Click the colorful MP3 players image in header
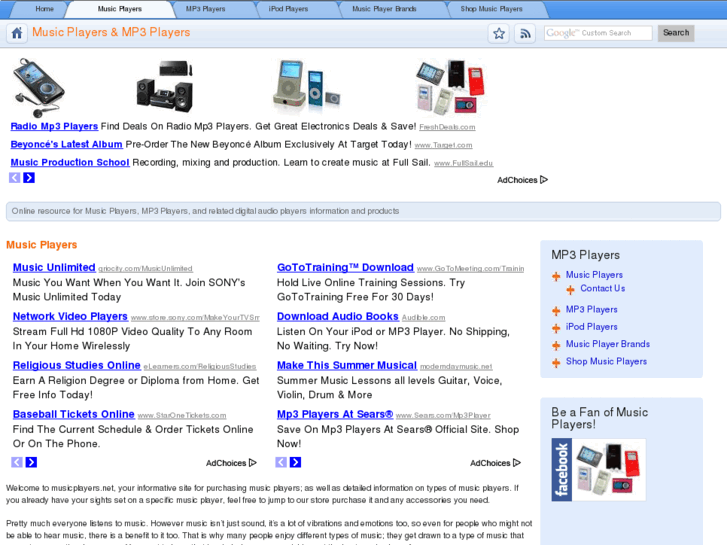The height and width of the screenshot is (545, 727). coord(451,87)
